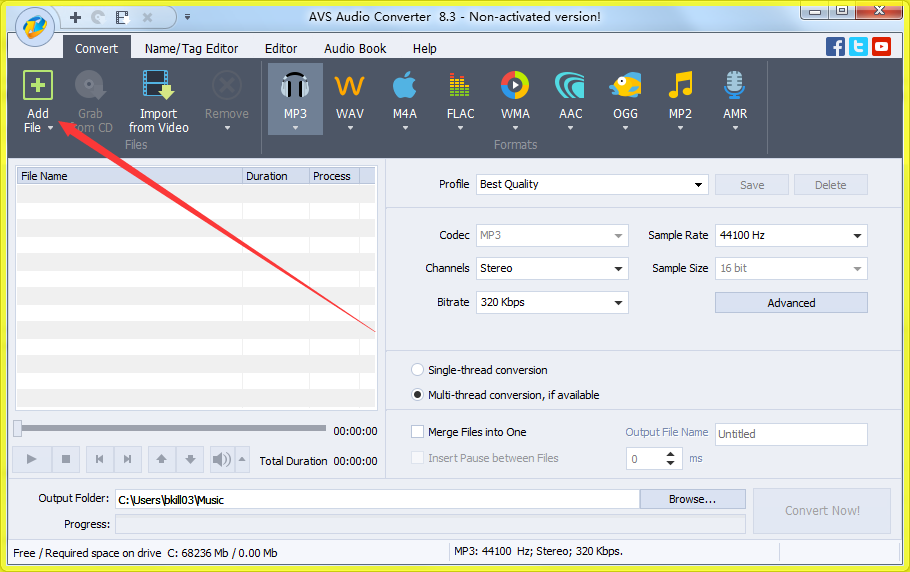Viewport: 910px width, 572px height.
Task: Open the Twitter page icon
Action: [x=858, y=46]
